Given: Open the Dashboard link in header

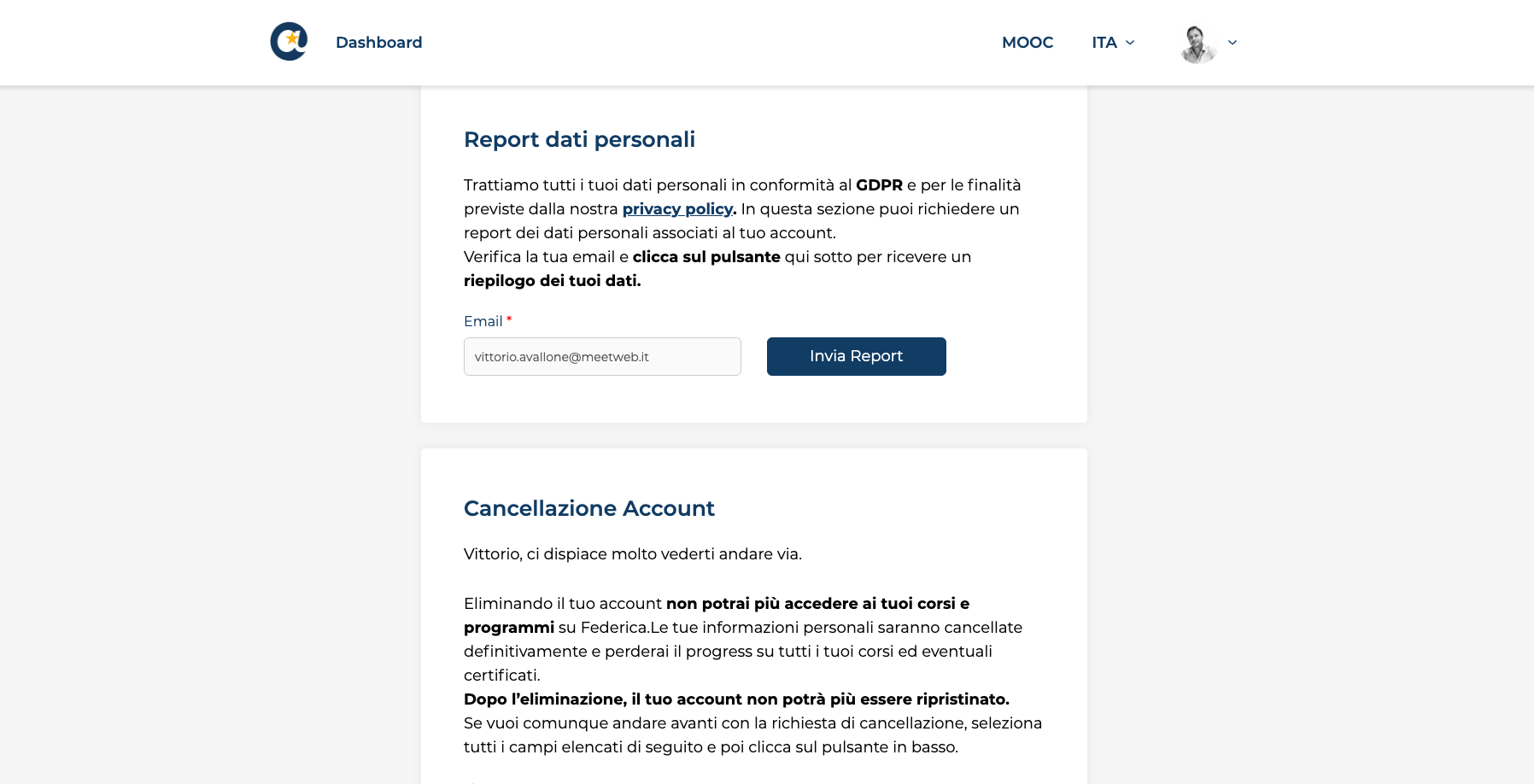Looking at the screenshot, I should pos(378,43).
